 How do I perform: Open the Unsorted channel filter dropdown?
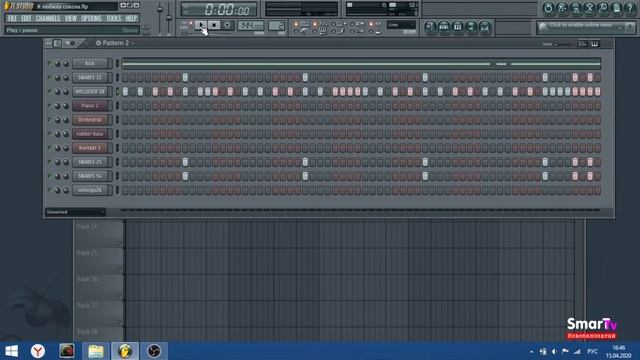pos(75,212)
